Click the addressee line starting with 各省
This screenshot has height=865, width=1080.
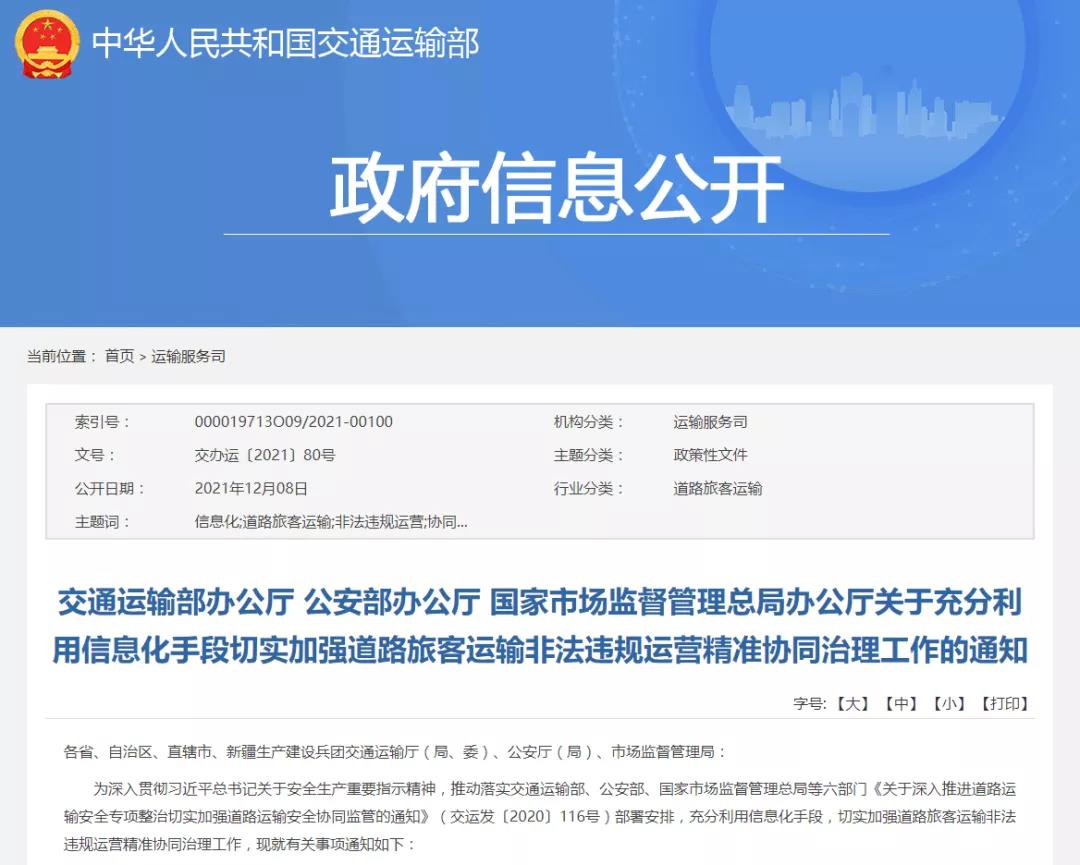395,751
